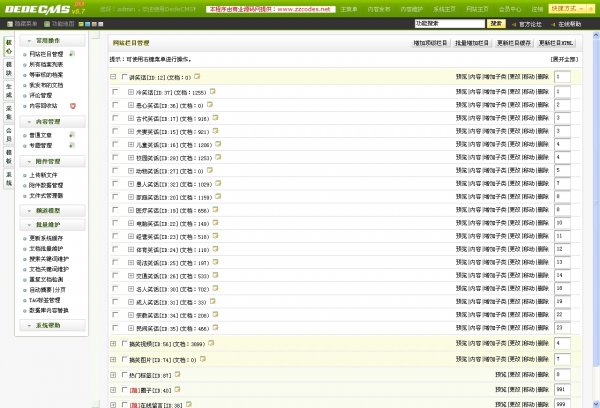
Task: Click the scrollbar up arrow
Action: click(x=596, y=35)
